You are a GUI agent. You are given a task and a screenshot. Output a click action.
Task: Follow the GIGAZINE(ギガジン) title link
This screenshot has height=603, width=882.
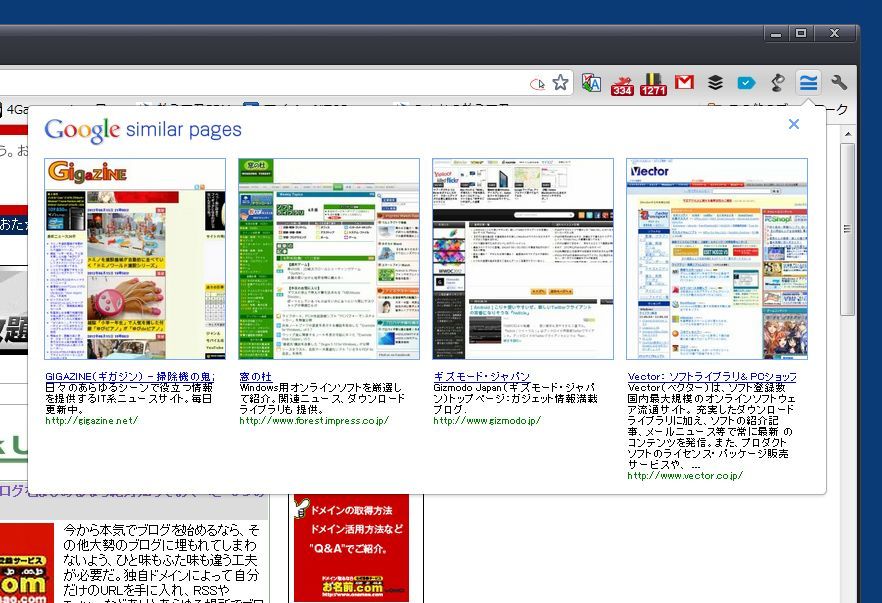(x=130, y=376)
